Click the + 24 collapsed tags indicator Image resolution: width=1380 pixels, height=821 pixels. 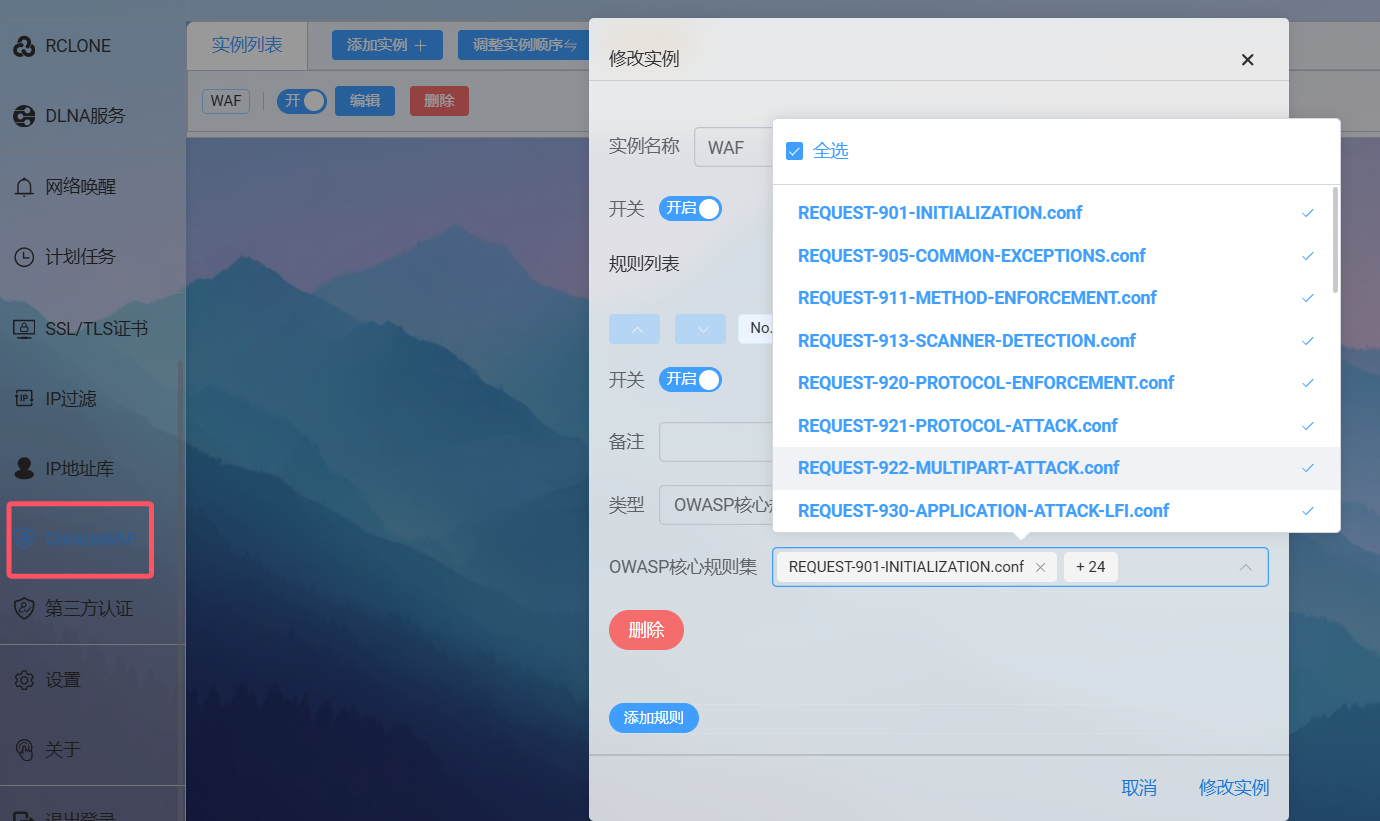(x=1091, y=567)
